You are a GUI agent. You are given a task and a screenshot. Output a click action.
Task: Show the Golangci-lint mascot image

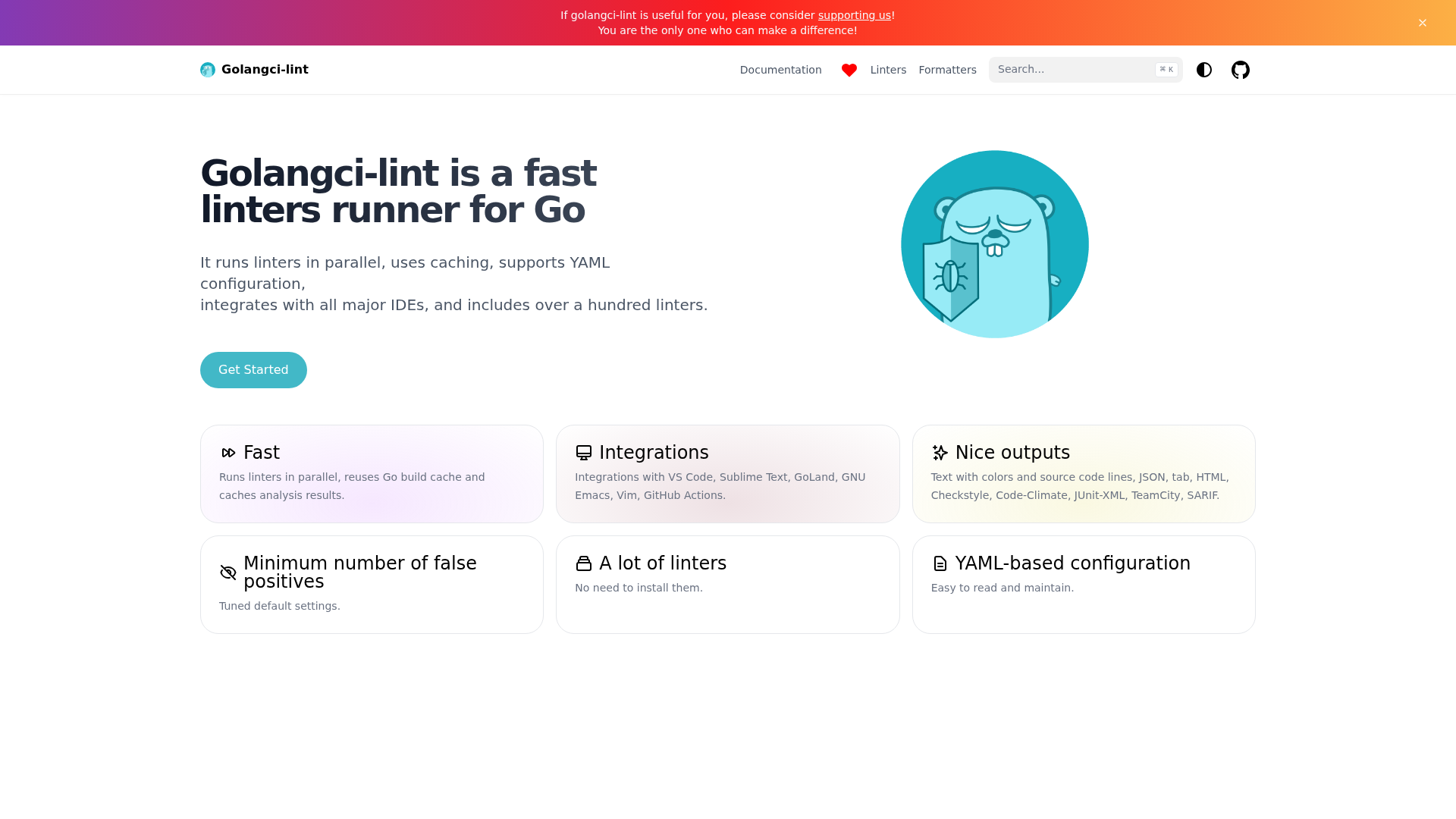[994, 244]
